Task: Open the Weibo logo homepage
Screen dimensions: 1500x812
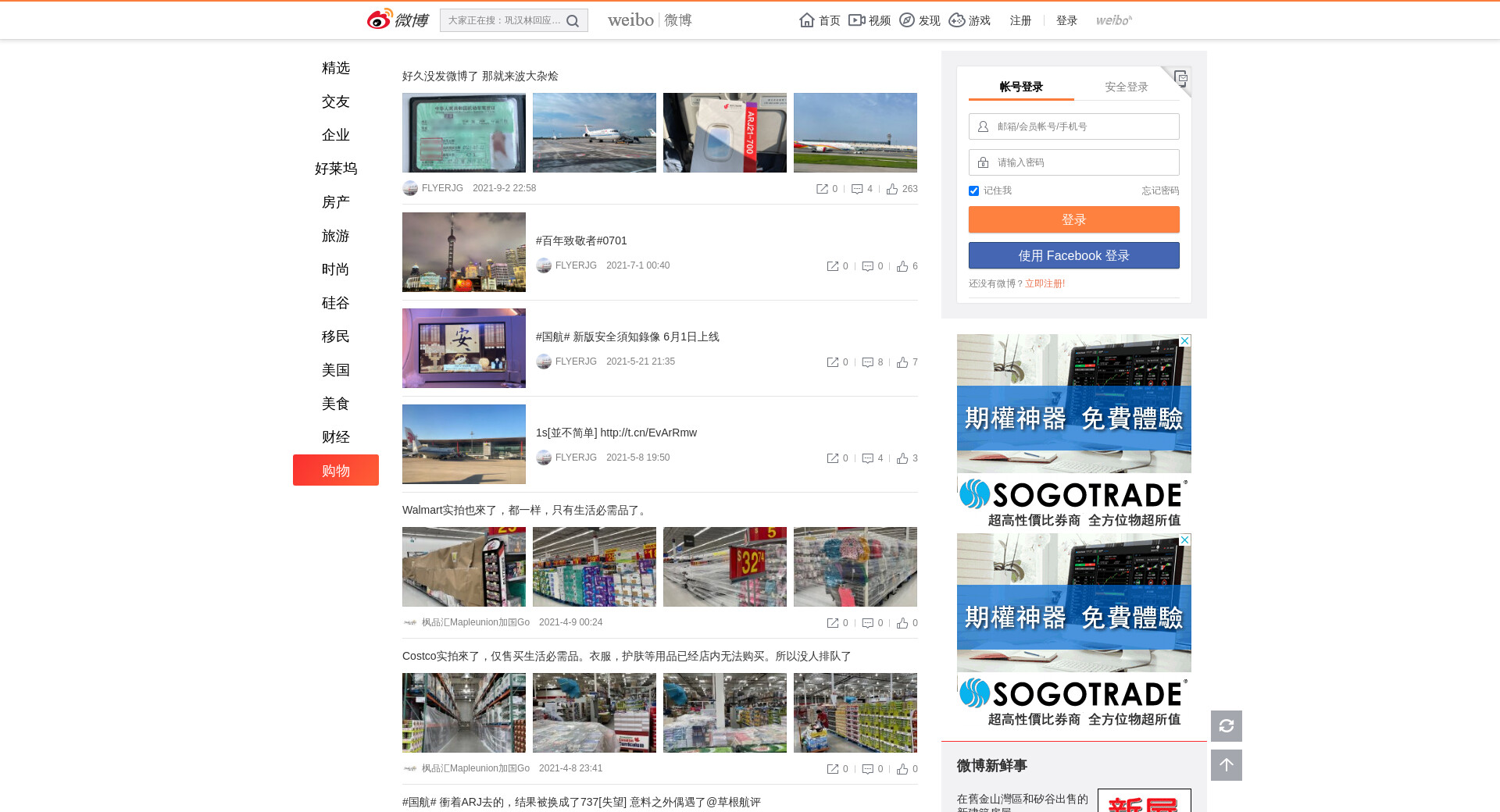Action: click(398, 20)
